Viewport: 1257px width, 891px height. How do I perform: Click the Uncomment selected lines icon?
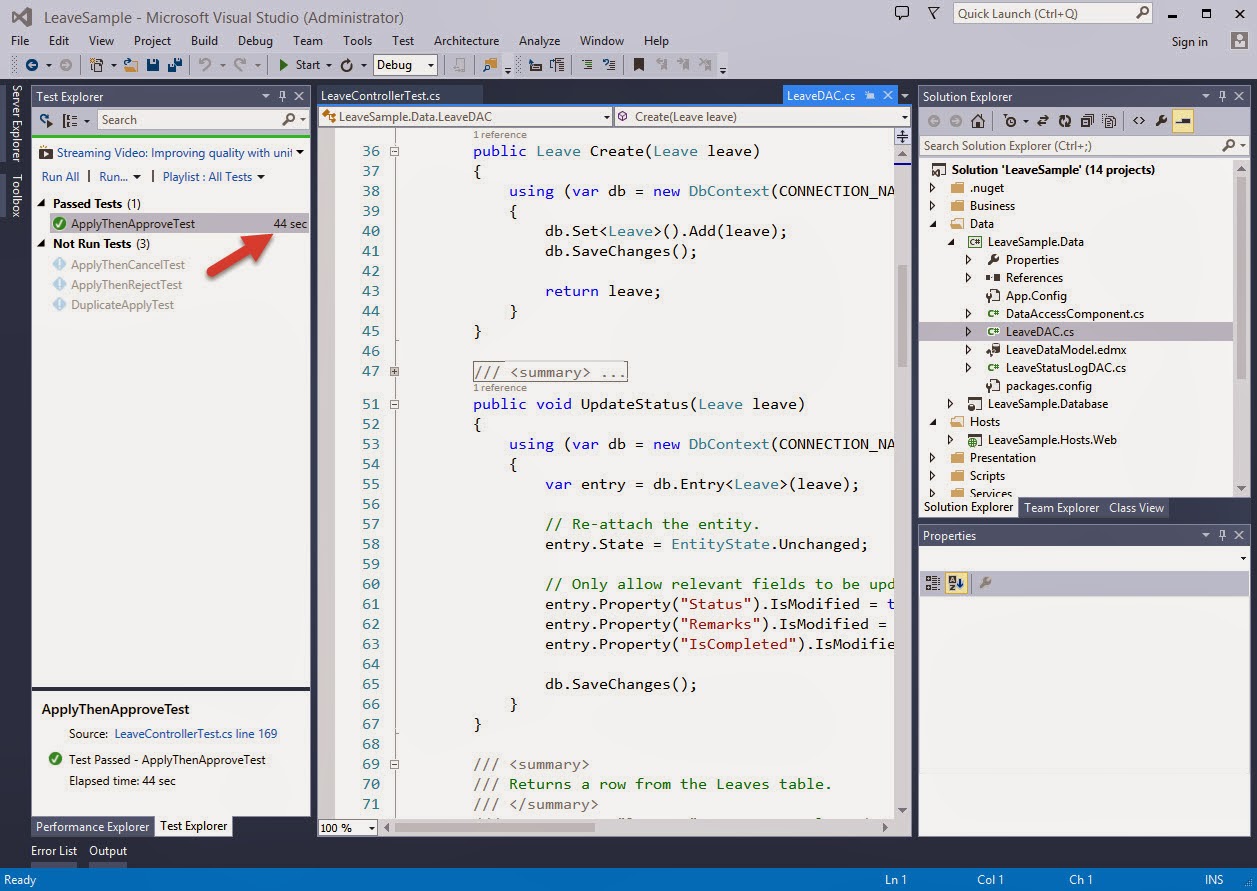tap(608, 65)
